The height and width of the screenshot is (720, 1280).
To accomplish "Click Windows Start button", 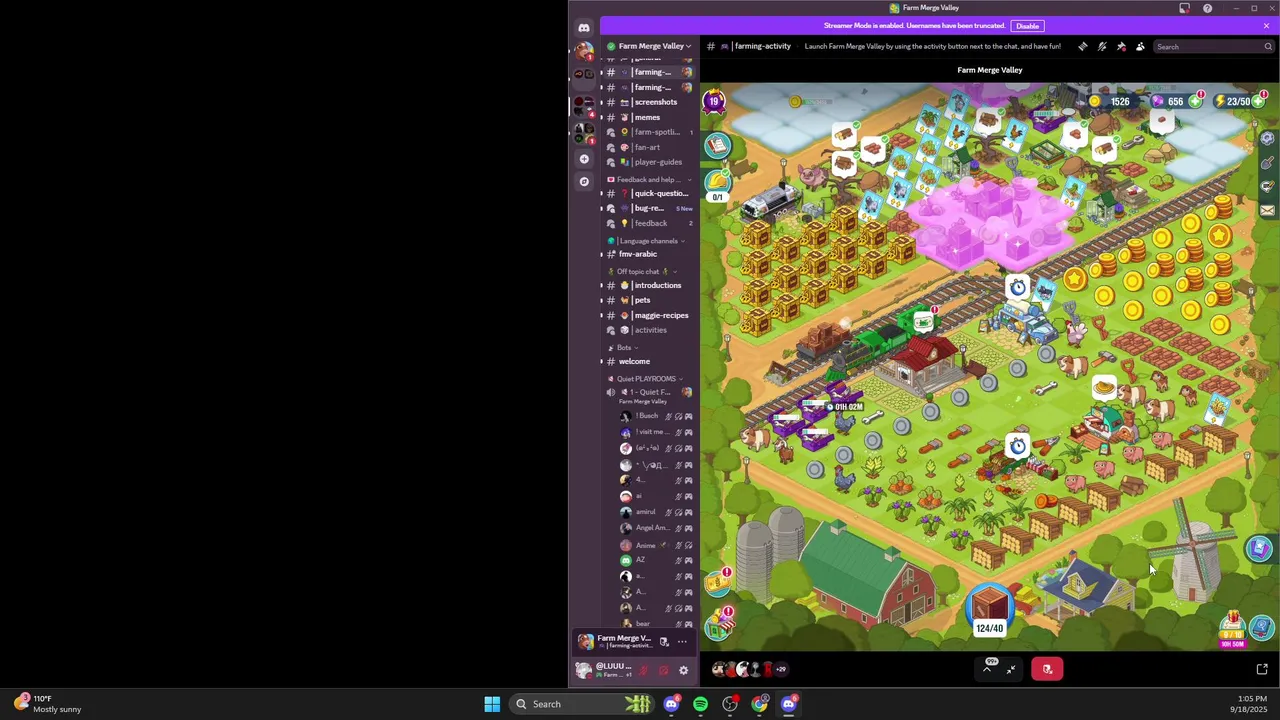I will coord(492,704).
